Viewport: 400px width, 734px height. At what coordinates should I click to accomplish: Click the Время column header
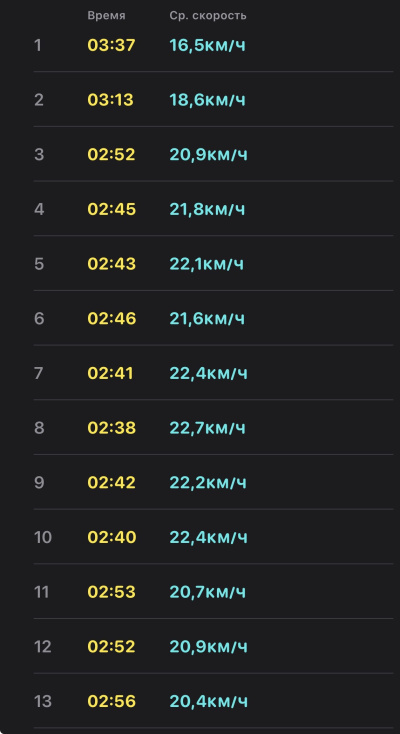106,15
